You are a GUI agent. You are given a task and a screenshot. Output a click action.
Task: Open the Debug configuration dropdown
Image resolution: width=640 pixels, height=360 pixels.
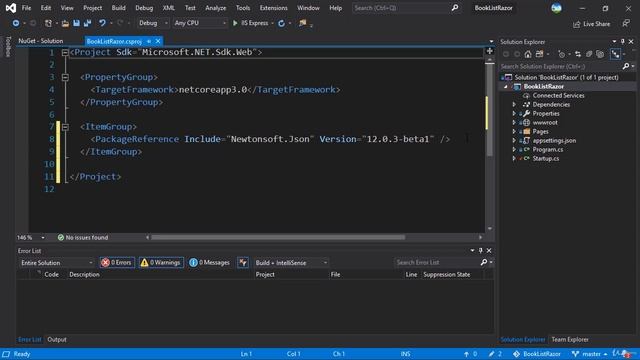tap(153, 23)
